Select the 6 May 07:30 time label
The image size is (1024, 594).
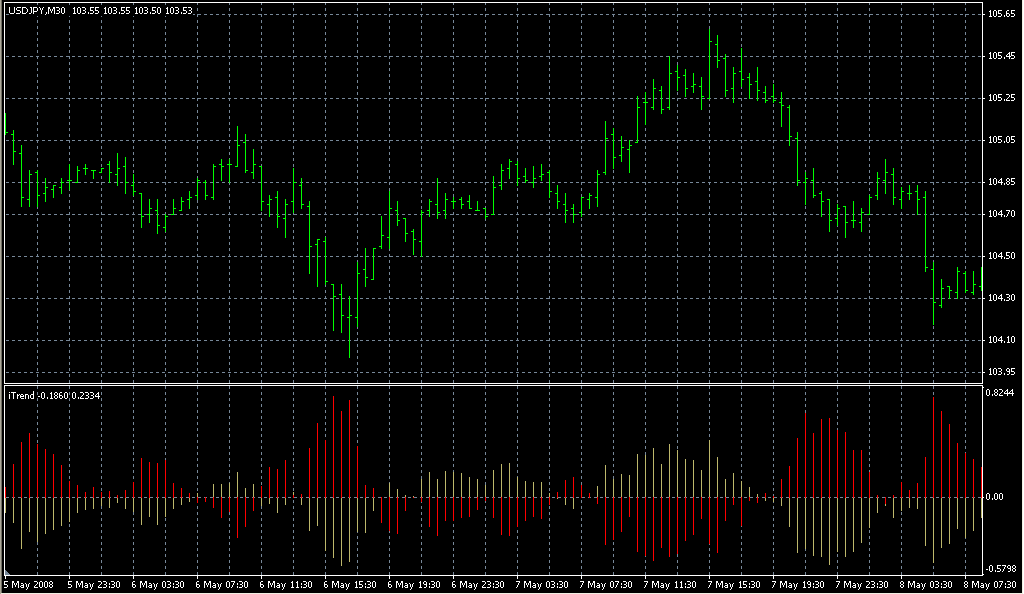pos(222,585)
